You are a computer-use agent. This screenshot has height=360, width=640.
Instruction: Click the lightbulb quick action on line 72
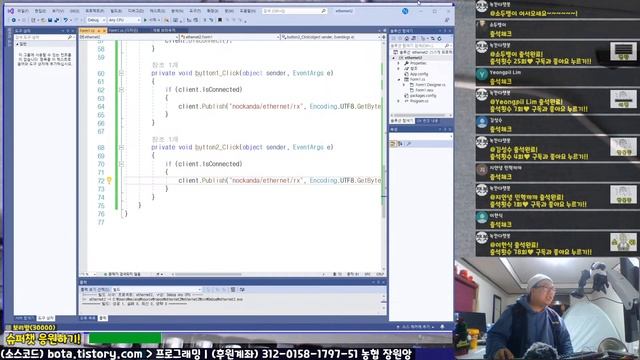pos(109,180)
